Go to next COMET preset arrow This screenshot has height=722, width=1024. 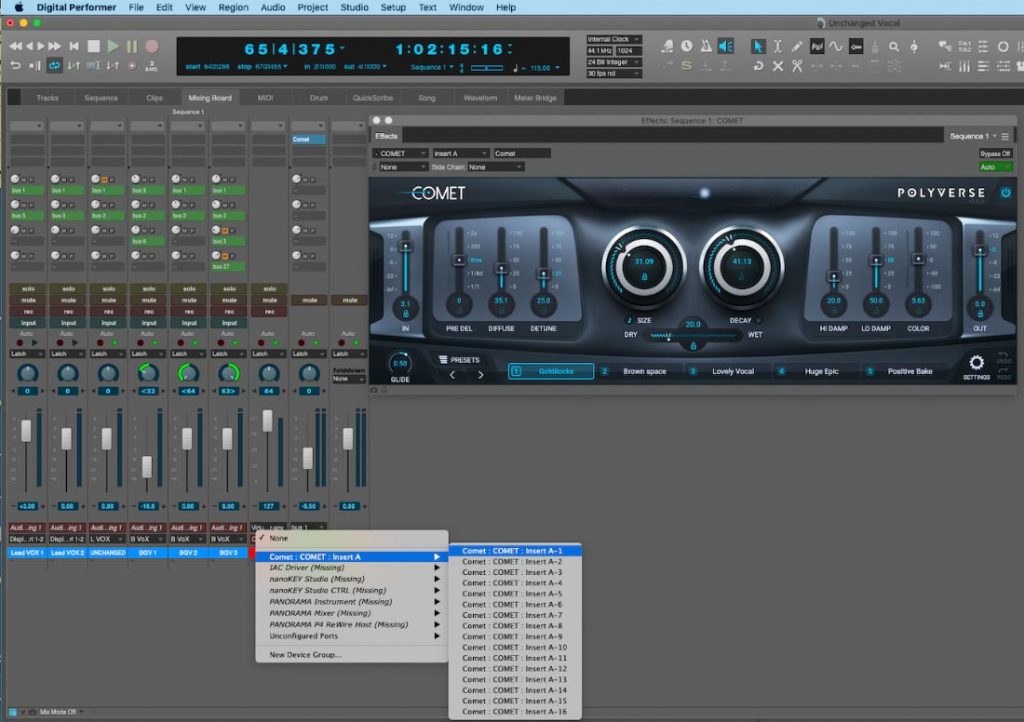click(481, 375)
